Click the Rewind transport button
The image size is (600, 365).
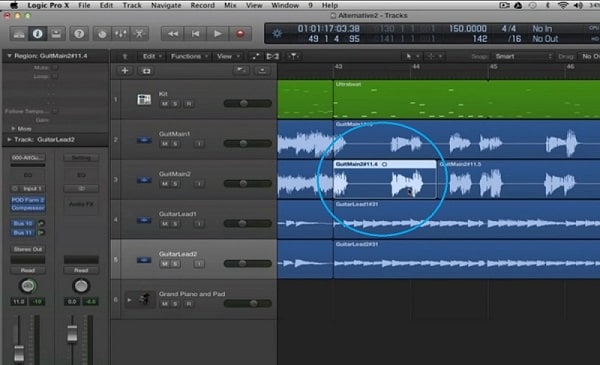point(173,34)
